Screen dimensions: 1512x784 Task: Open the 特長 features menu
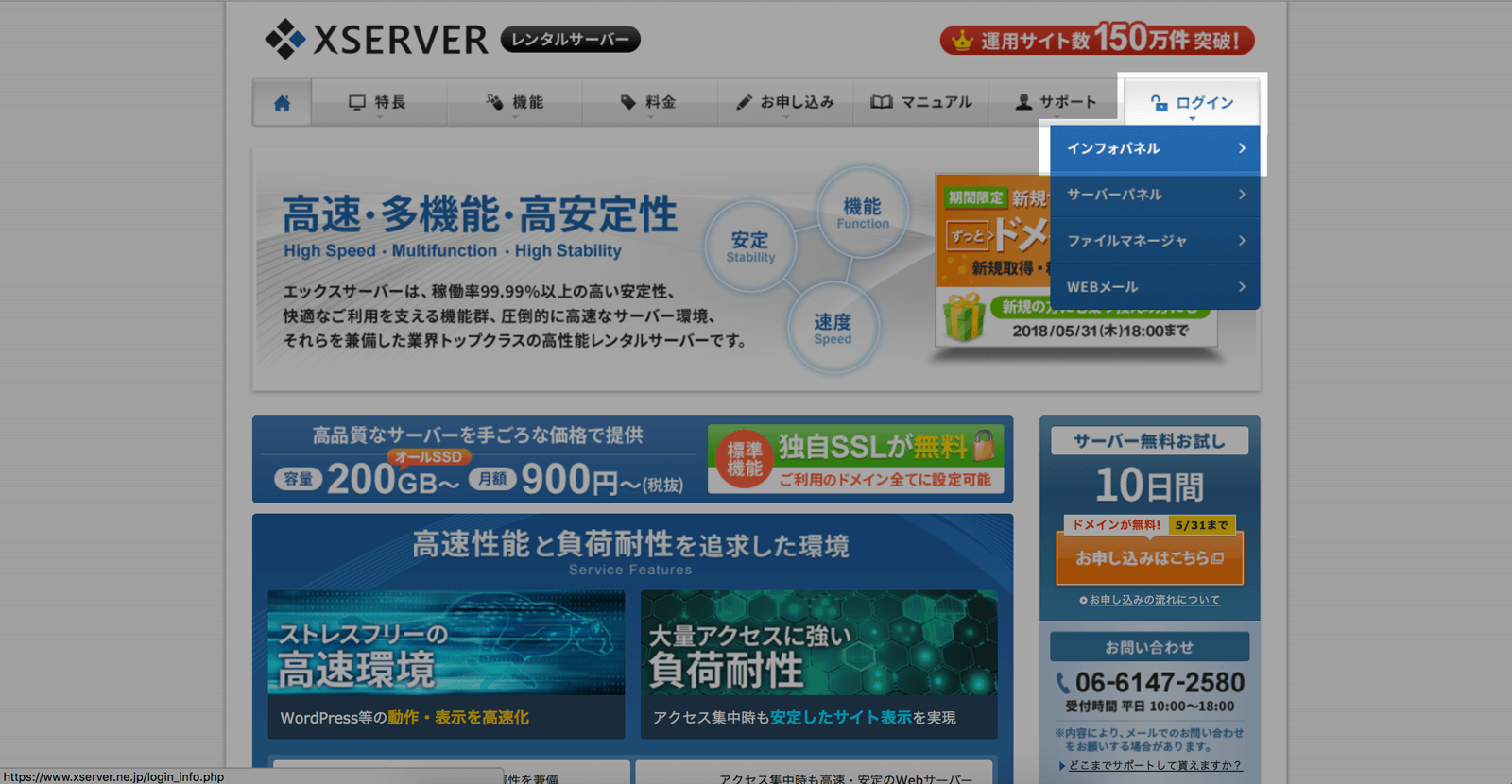[x=378, y=102]
